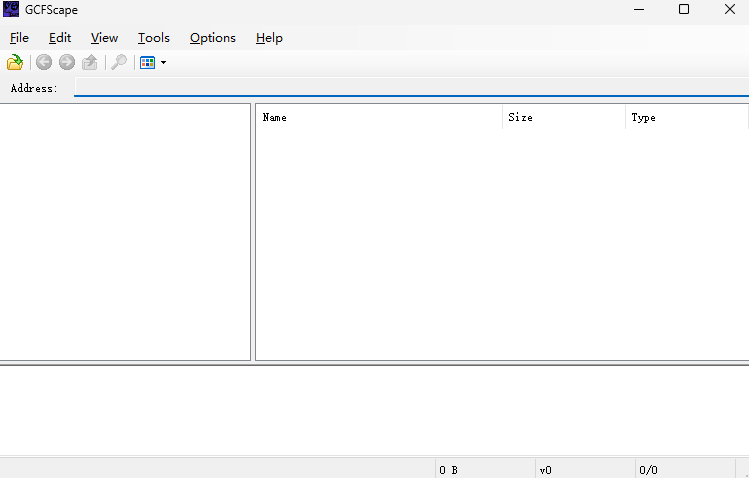Click the 'Address:' label

[34, 88]
